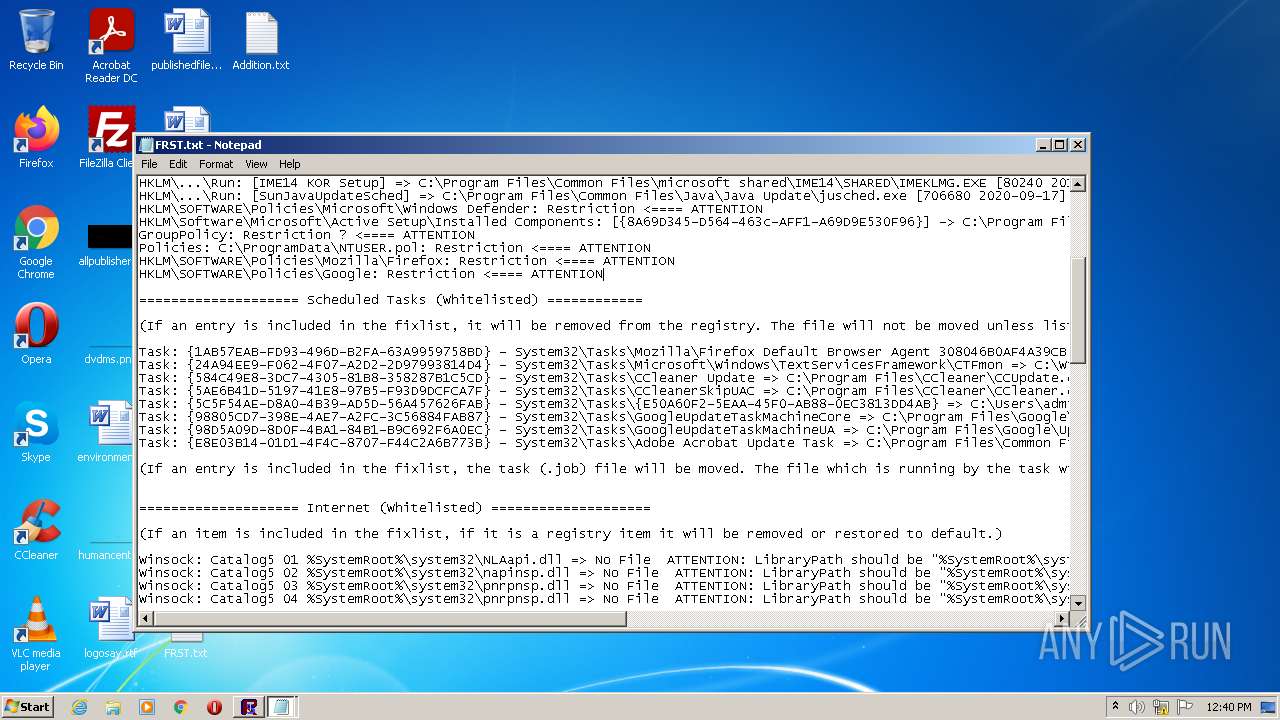
Task: Click the network status tray icon
Action: coord(1160,707)
